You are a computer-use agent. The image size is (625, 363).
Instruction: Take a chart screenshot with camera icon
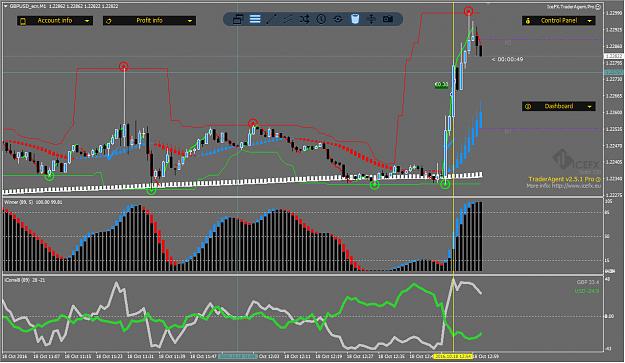coord(388,19)
